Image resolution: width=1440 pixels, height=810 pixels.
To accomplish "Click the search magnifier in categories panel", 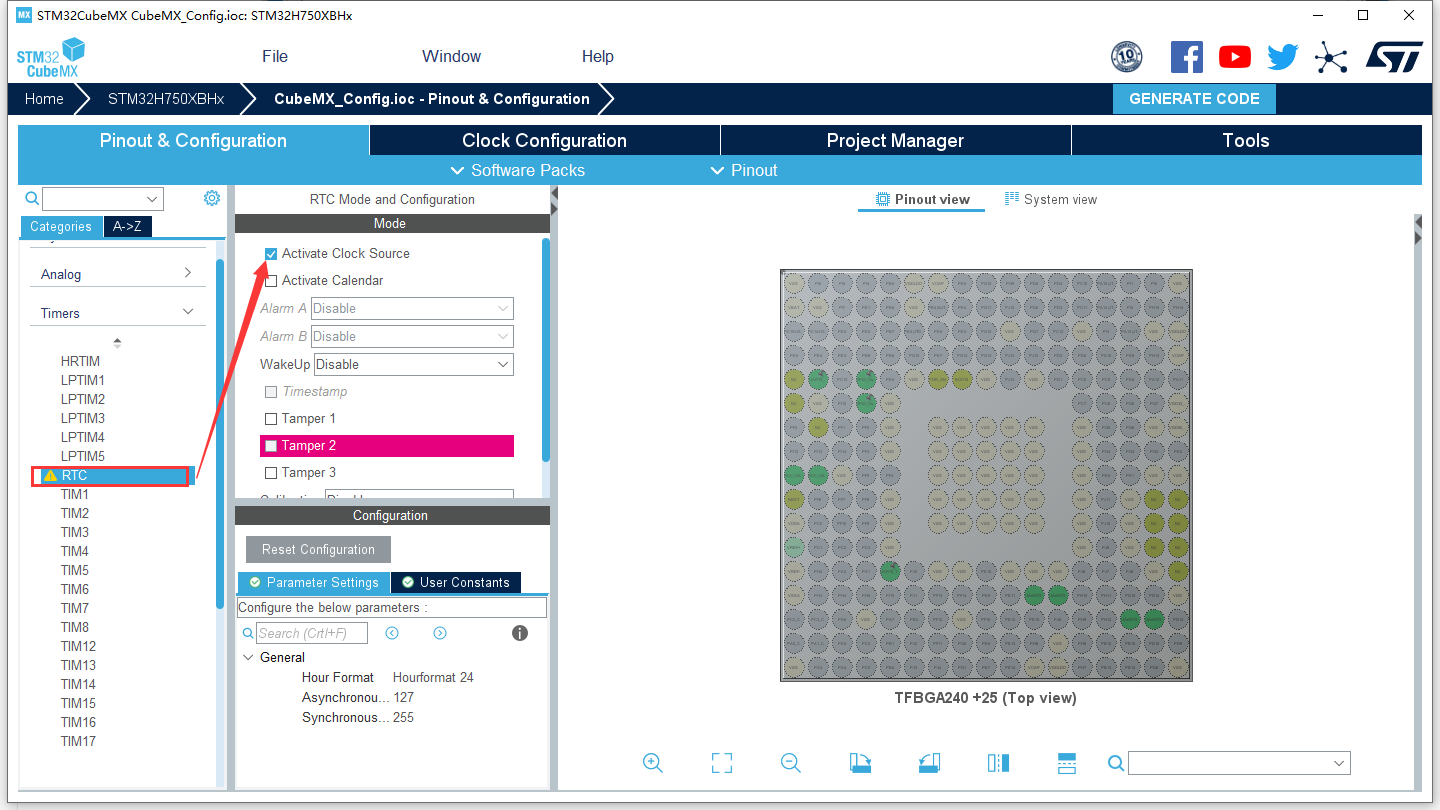I will click(x=32, y=198).
